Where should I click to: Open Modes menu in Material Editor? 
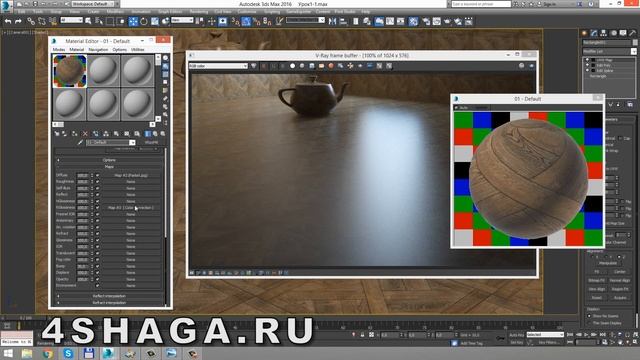[x=59, y=49]
